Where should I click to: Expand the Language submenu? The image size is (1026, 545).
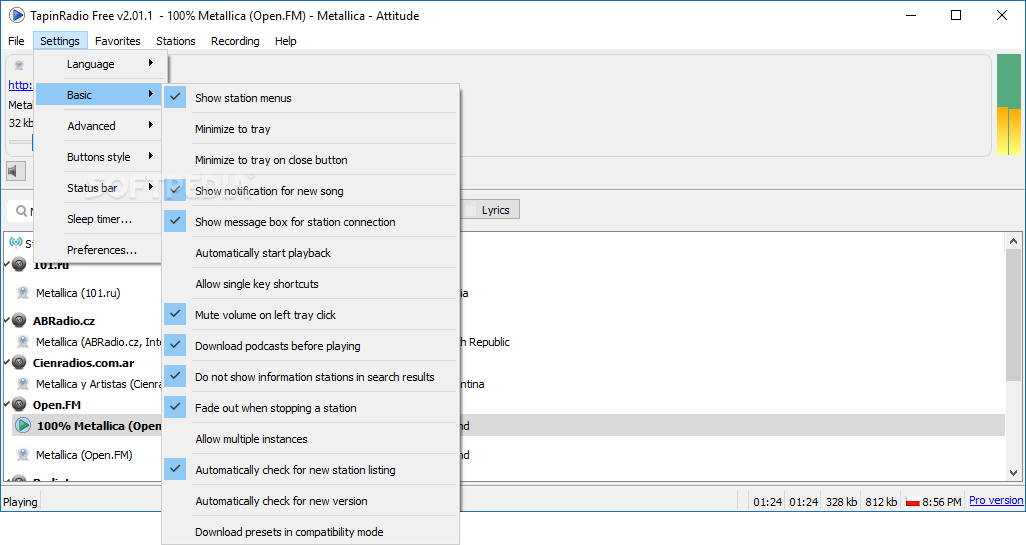point(98,64)
